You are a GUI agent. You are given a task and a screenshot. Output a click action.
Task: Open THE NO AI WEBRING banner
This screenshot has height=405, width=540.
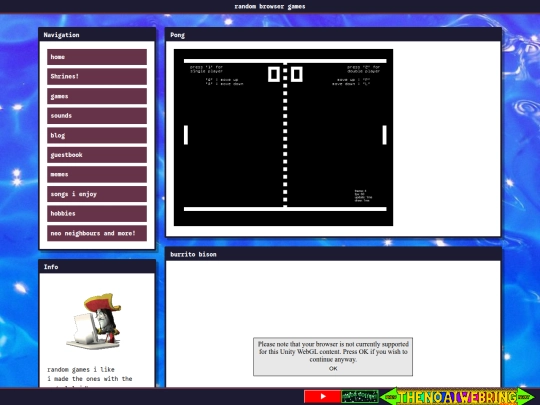pos(457,396)
